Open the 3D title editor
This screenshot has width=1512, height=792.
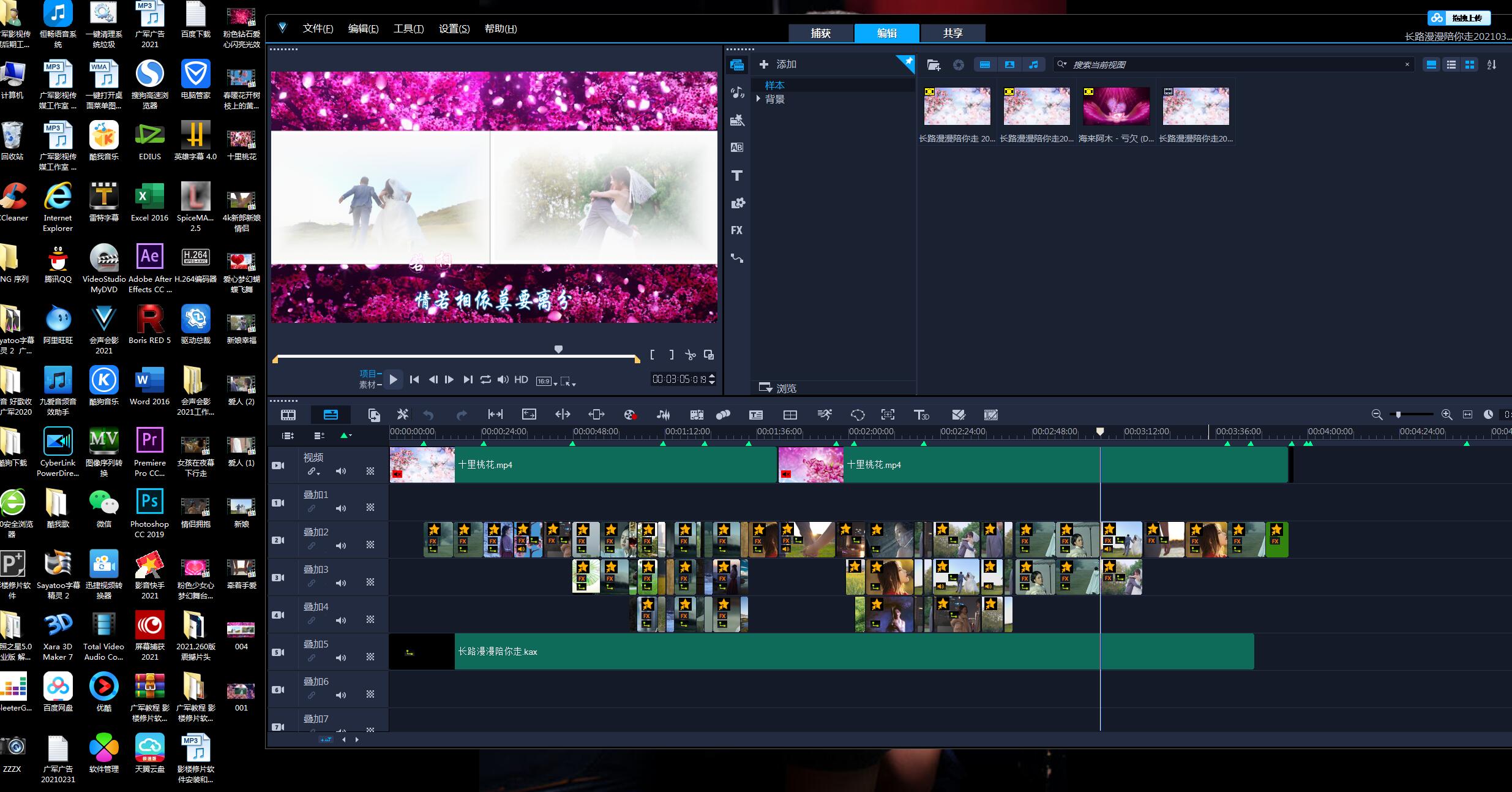click(921, 415)
